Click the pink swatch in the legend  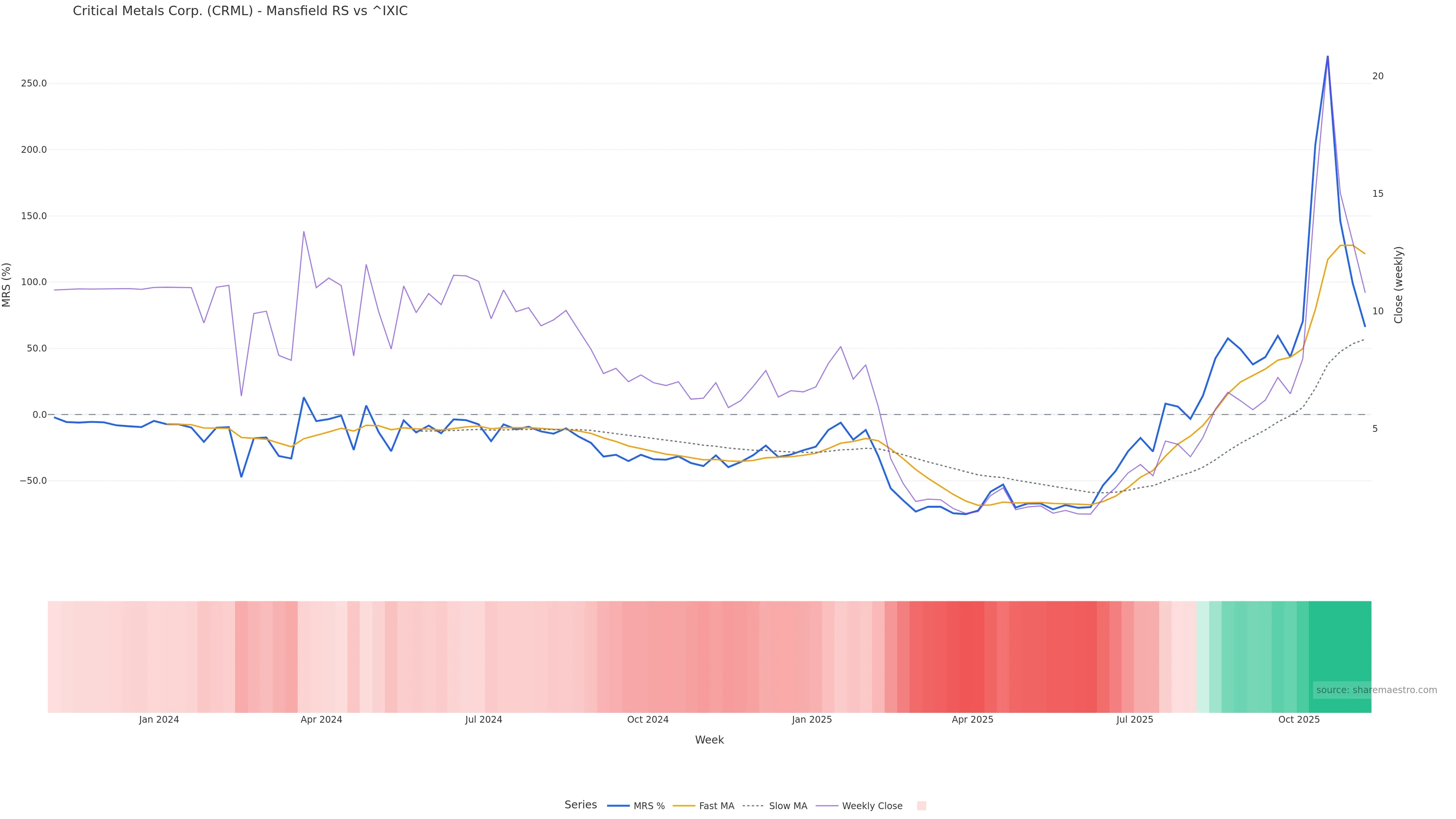921,806
